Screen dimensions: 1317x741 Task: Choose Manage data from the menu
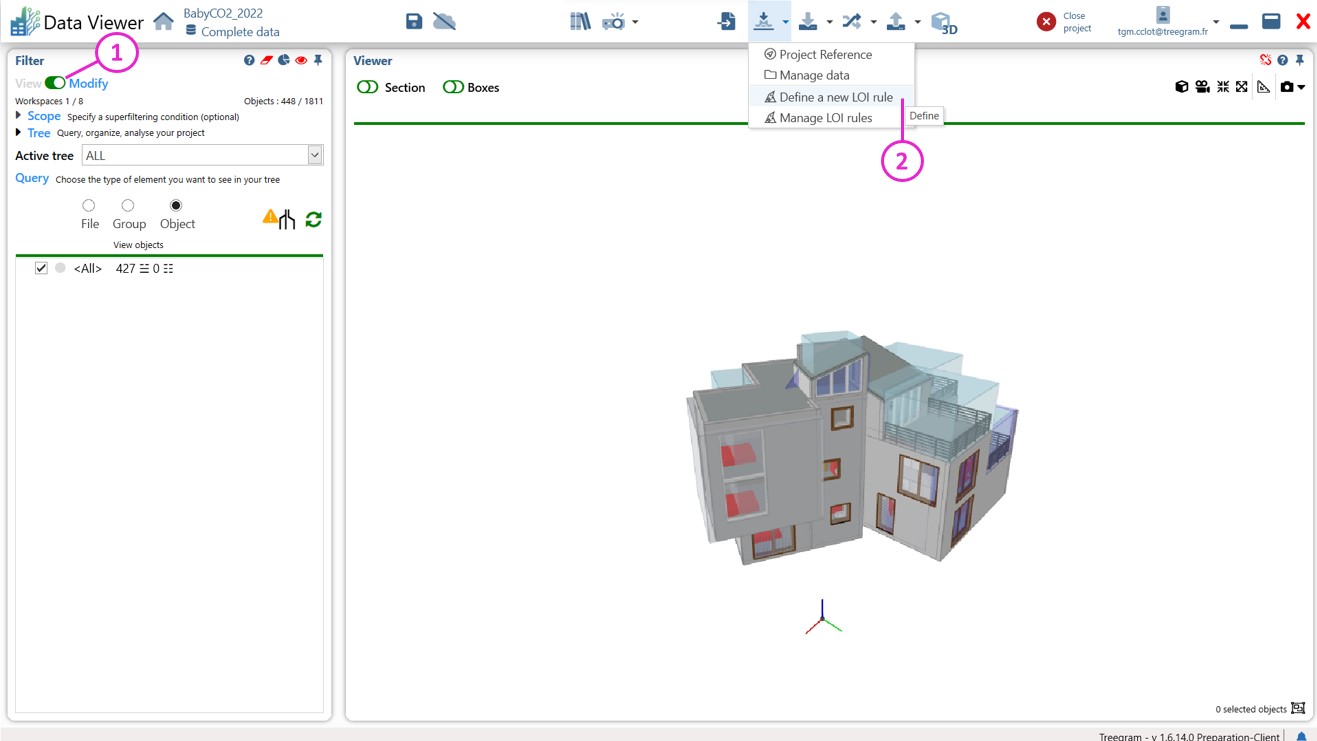tap(814, 75)
